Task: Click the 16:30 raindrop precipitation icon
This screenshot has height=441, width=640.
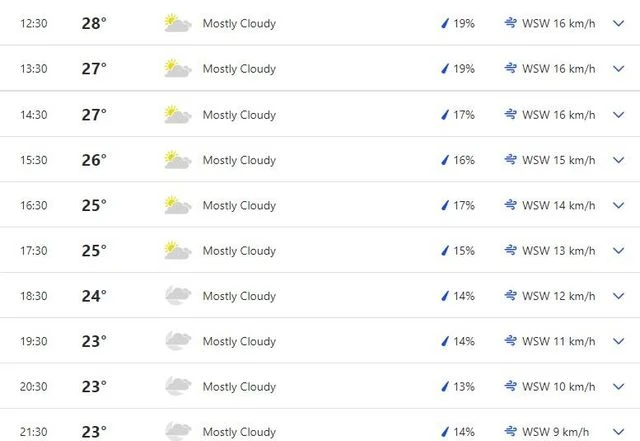Action: tap(445, 205)
